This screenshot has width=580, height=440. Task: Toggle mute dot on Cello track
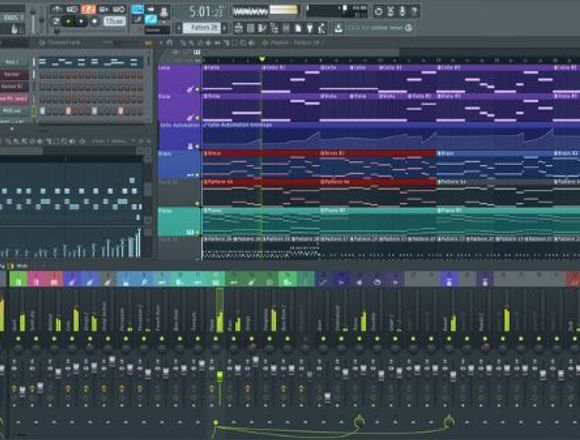[x=197, y=89]
